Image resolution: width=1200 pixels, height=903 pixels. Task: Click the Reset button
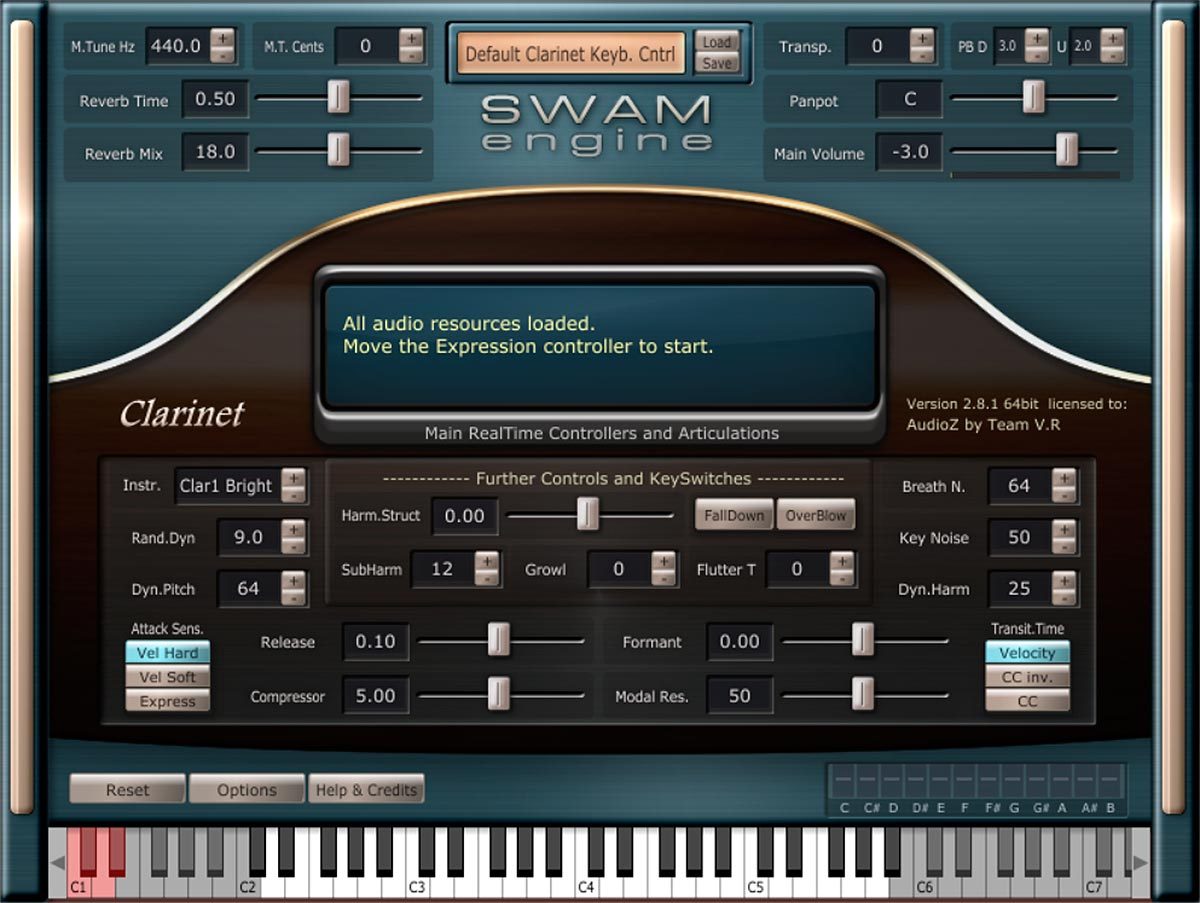click(x=127, y=789)
